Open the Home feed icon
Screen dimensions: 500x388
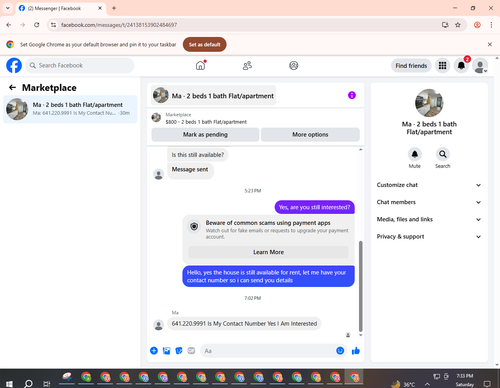(200, 65)
